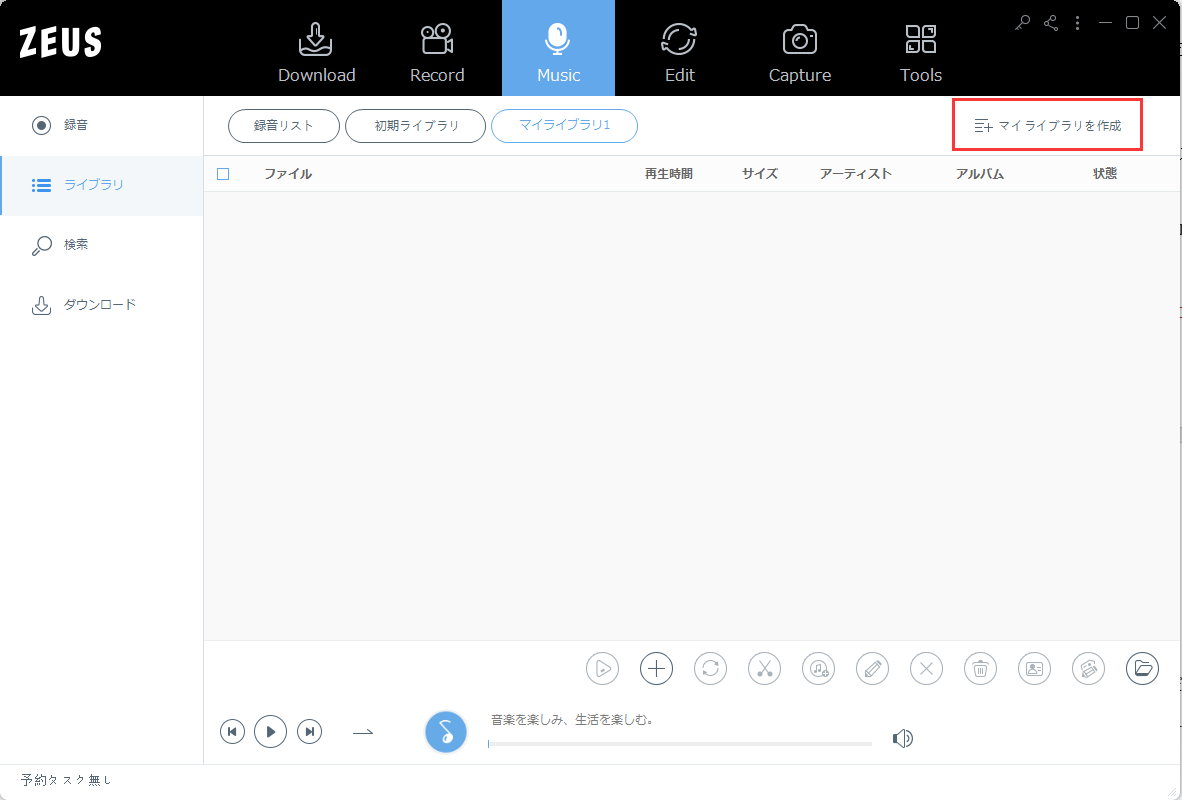Open the 検索 (Search) sidebar panel
The width and height of the screenshot is (1182, 800).
point(41,244)
